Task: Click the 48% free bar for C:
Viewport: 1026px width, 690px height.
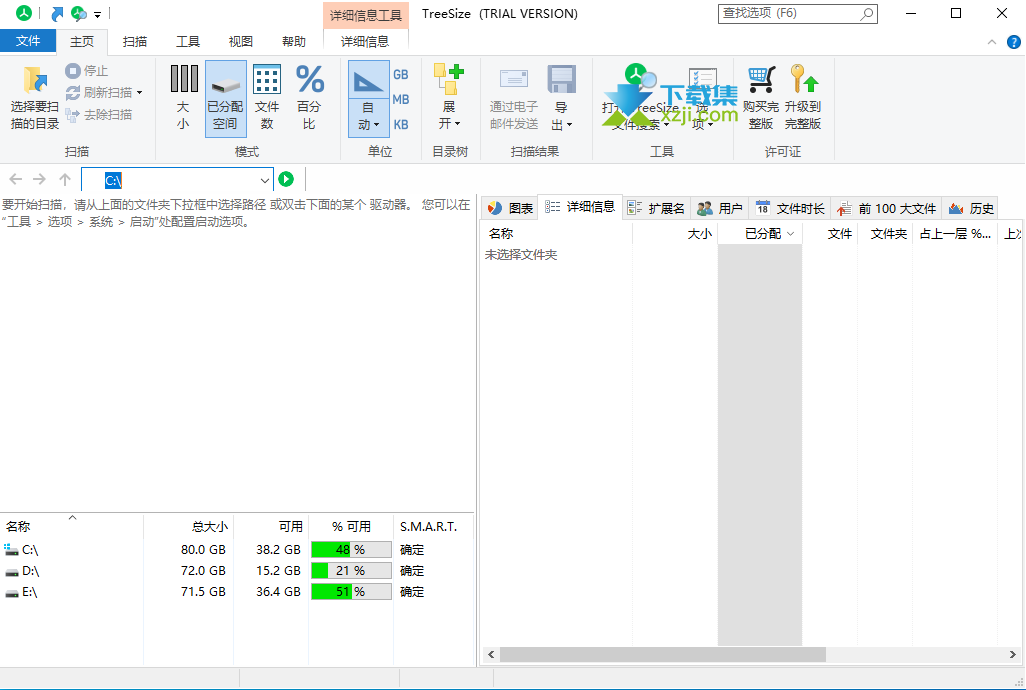Action: tap(351, 550)
